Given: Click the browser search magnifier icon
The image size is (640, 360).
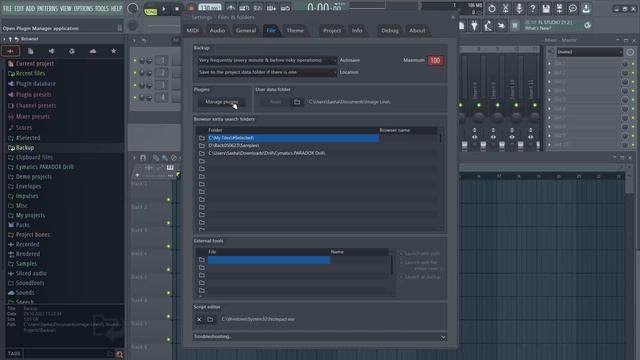Looking at the screenshot, I should (x=119, y=355).
